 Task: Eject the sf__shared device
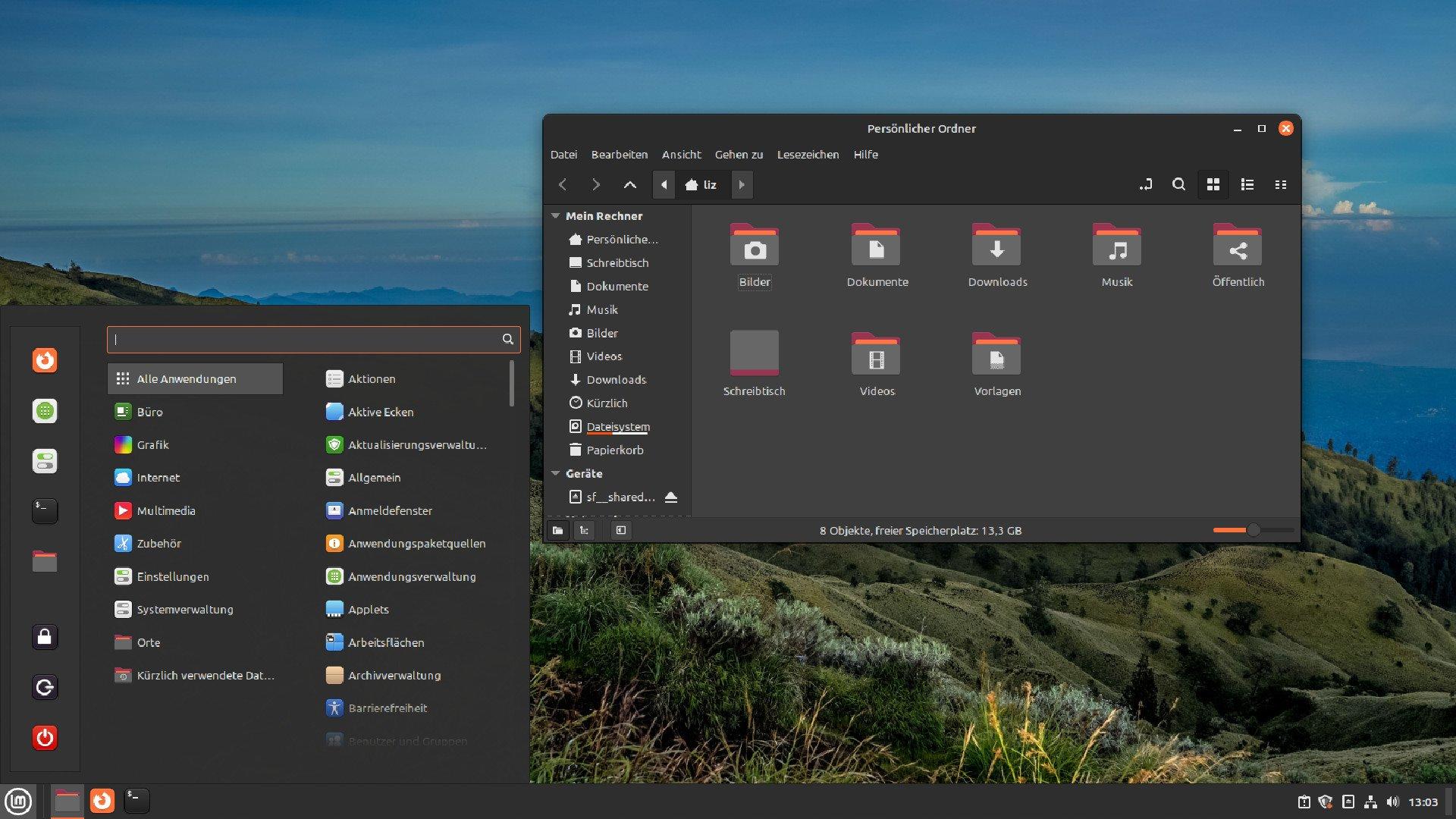click(x=672, y=497)
